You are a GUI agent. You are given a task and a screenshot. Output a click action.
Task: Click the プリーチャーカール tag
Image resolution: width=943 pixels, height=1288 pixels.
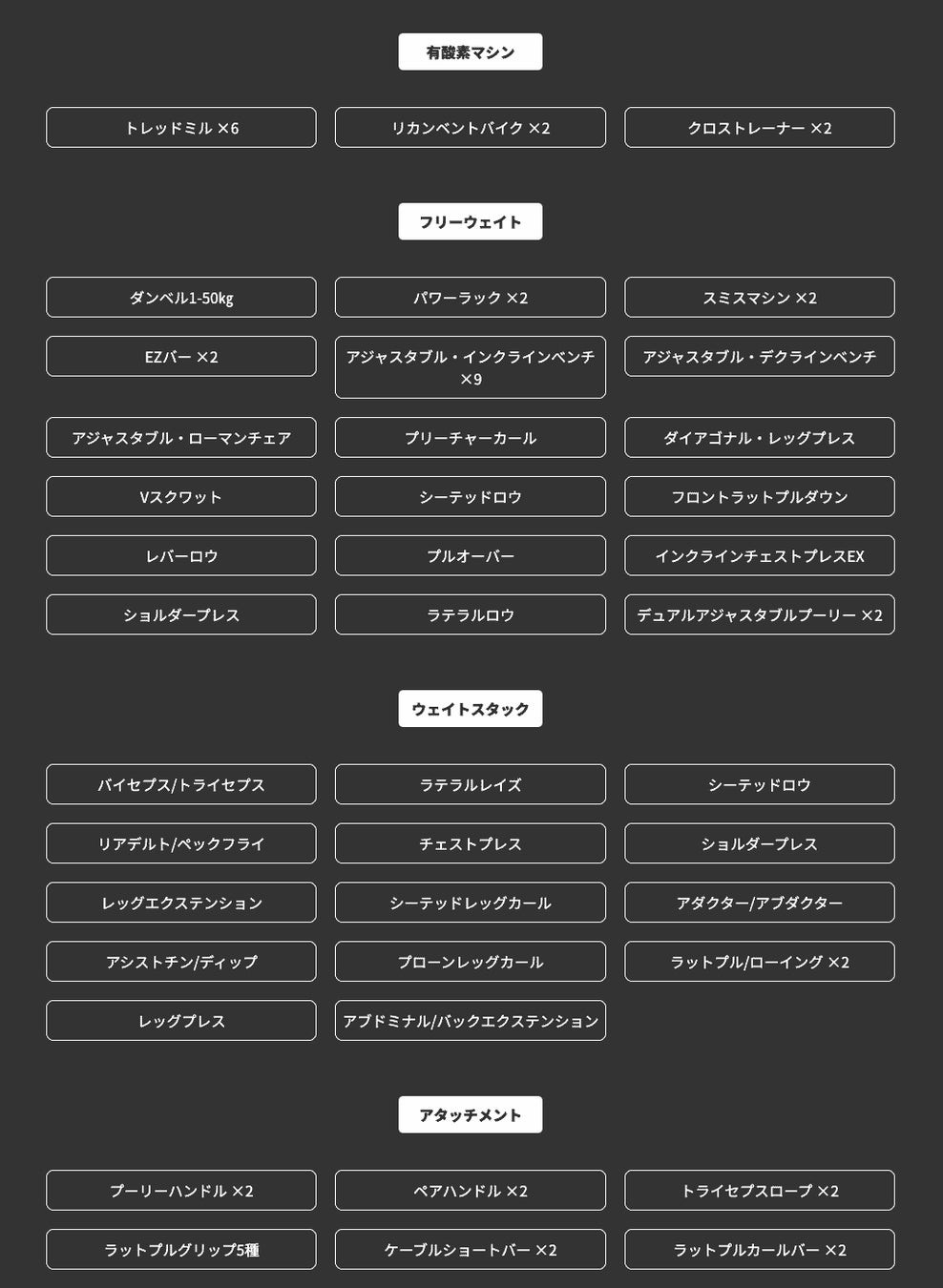click(470, 438)
